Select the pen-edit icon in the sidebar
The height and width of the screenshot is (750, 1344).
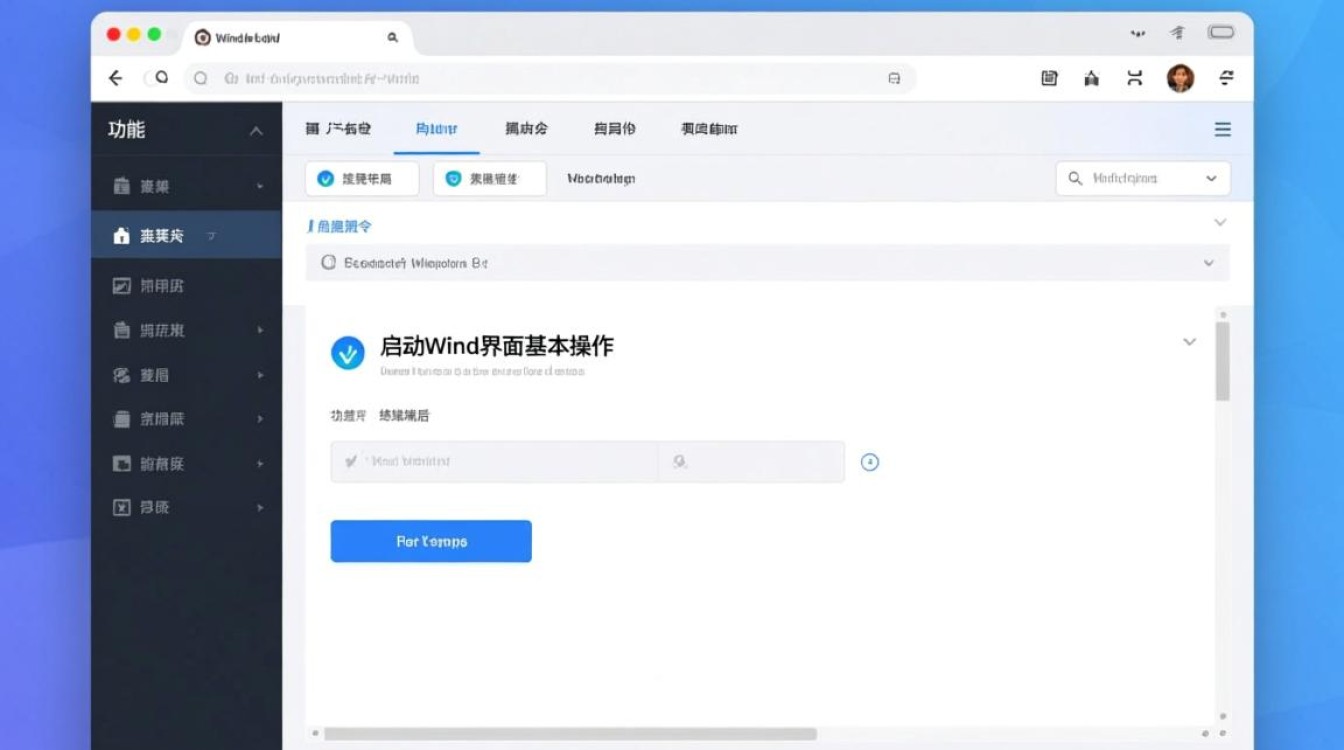tap(120, 375)
